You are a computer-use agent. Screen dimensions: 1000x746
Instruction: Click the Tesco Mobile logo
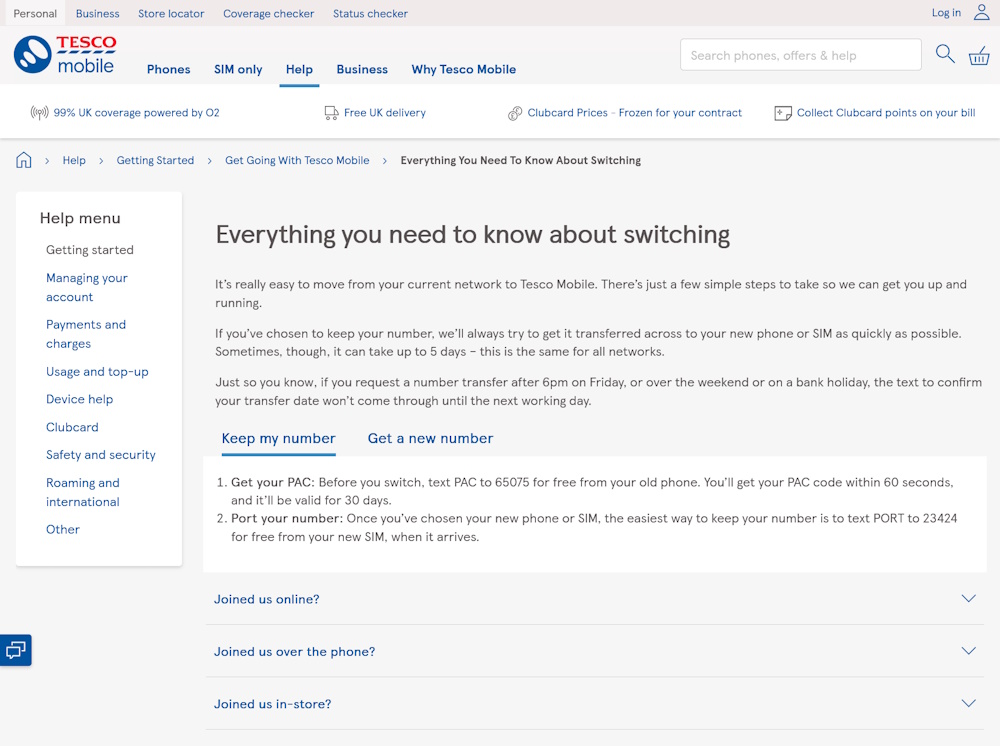[x=65, y=55]
